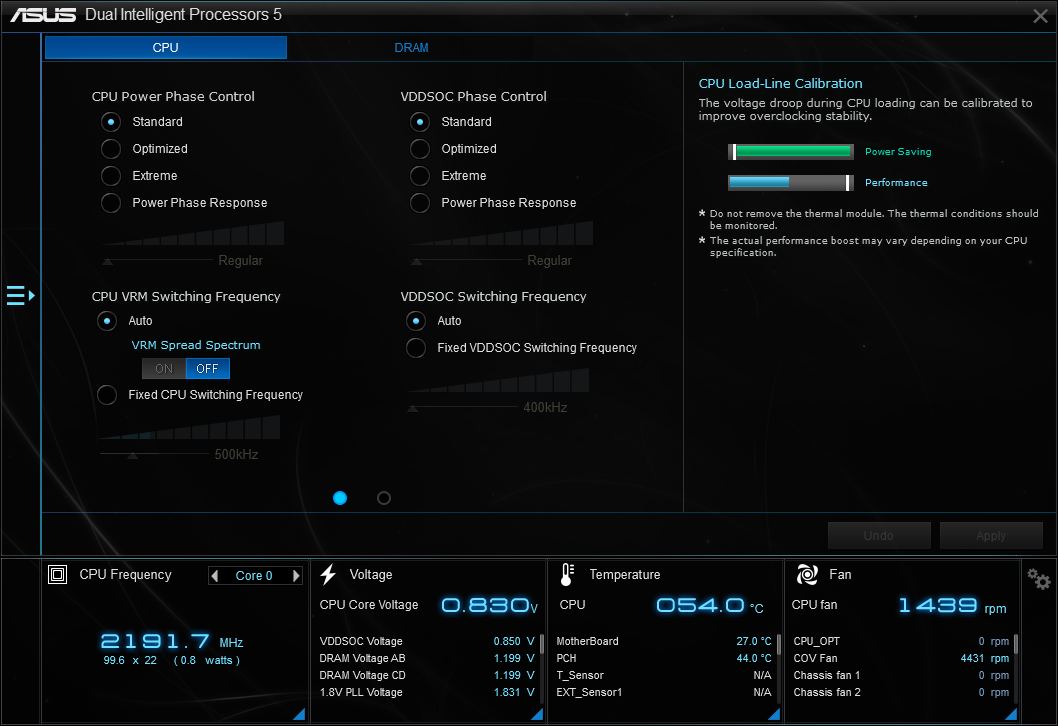Click the VDDSOC Voltage row in Voltage panel
The width and height of the screenshot is (1058, 726).
coord(427,642)
